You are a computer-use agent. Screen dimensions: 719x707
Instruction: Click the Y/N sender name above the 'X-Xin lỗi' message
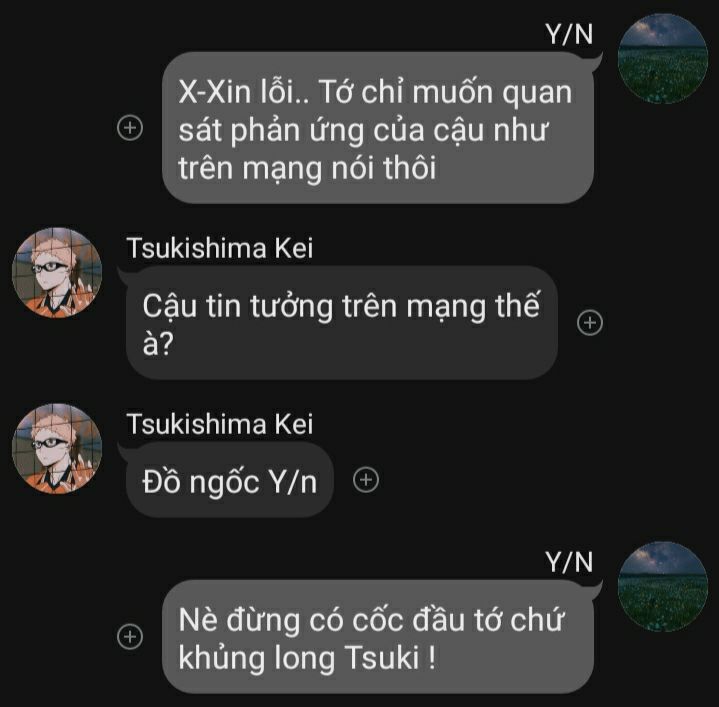569,34
